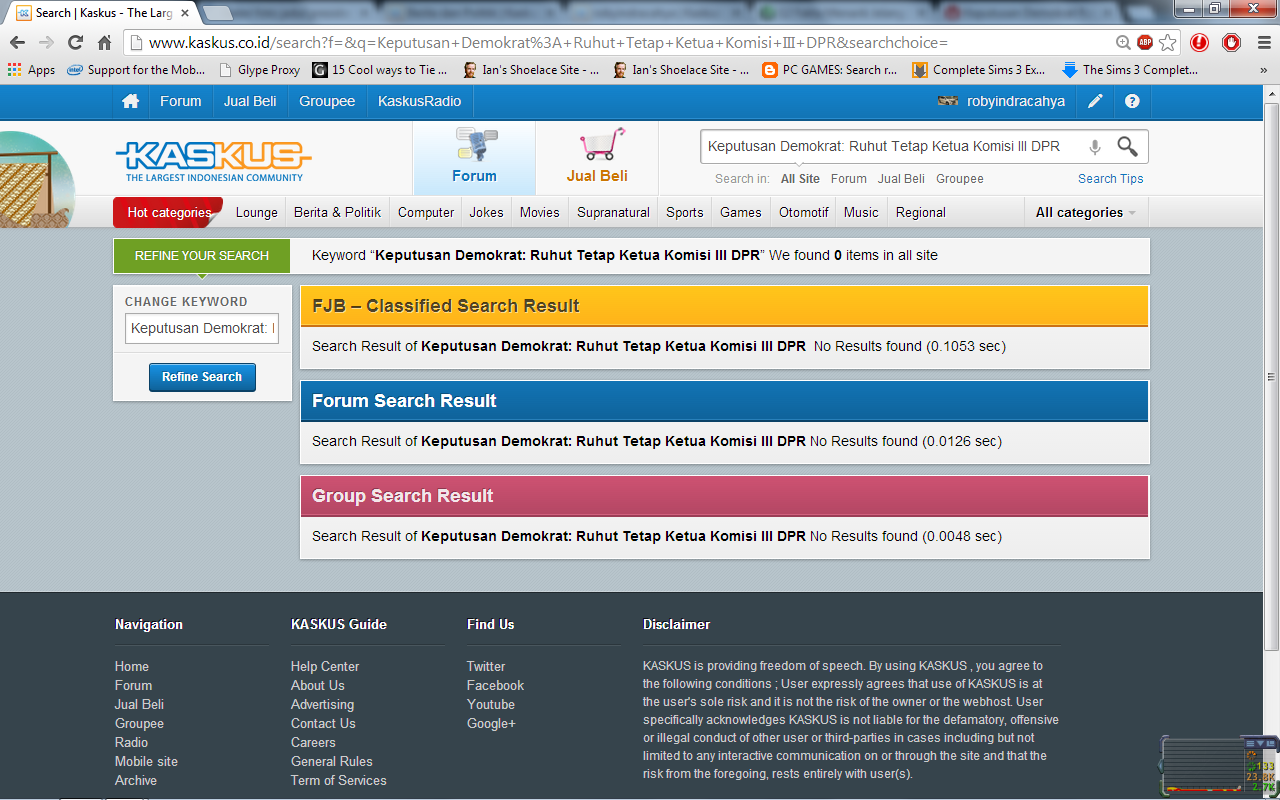Open Groupee in the blue top navigation bar

coord(327,102)
